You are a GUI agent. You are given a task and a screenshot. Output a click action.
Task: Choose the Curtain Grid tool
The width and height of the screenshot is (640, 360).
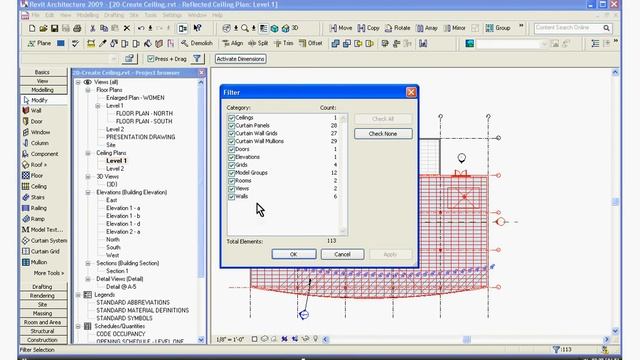pos(41,251)
